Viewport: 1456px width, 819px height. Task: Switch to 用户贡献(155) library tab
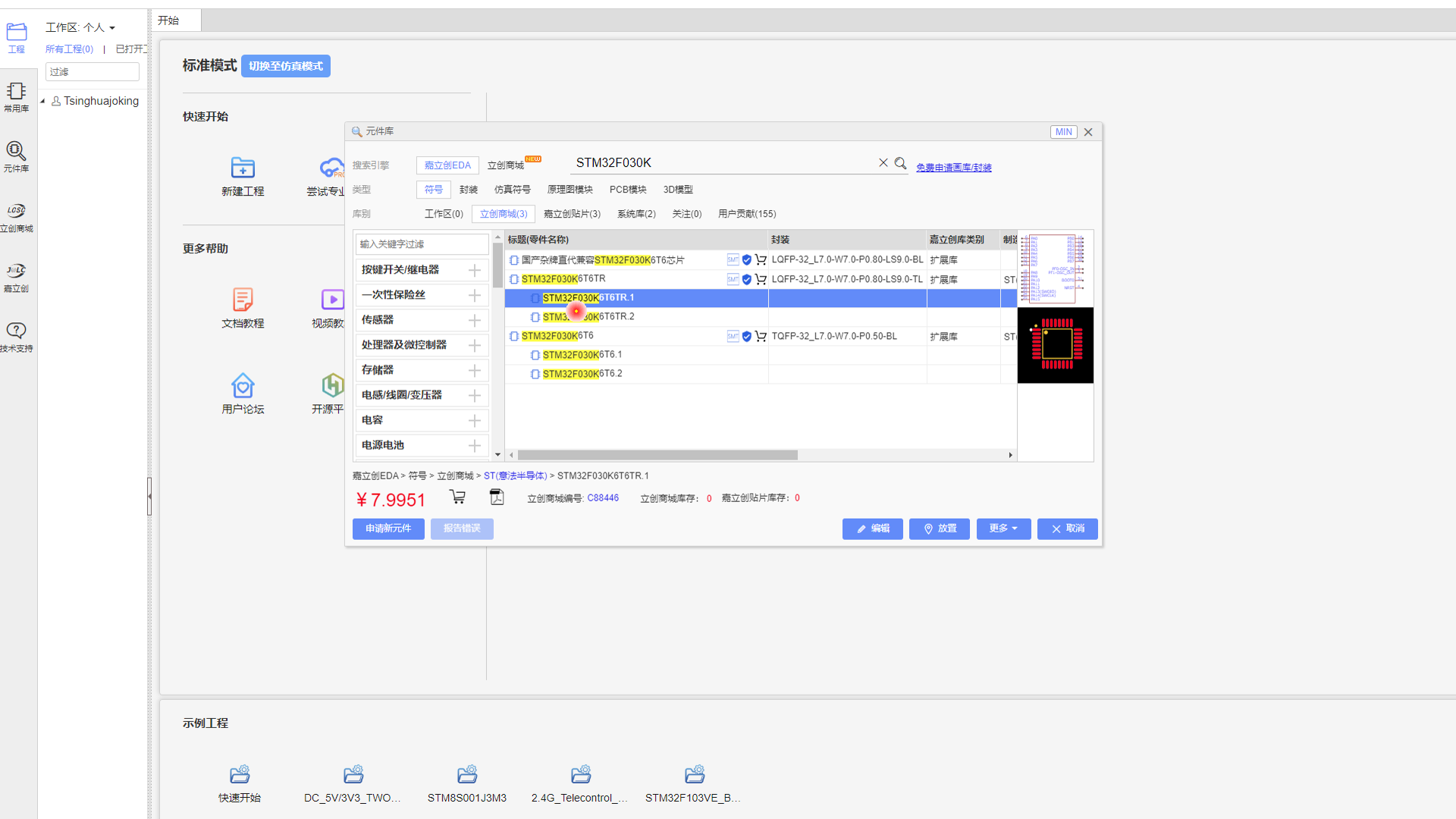747,214
